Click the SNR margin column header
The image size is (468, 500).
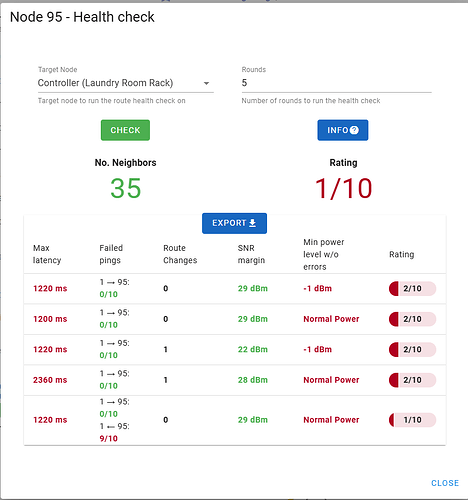coord(251,254)
